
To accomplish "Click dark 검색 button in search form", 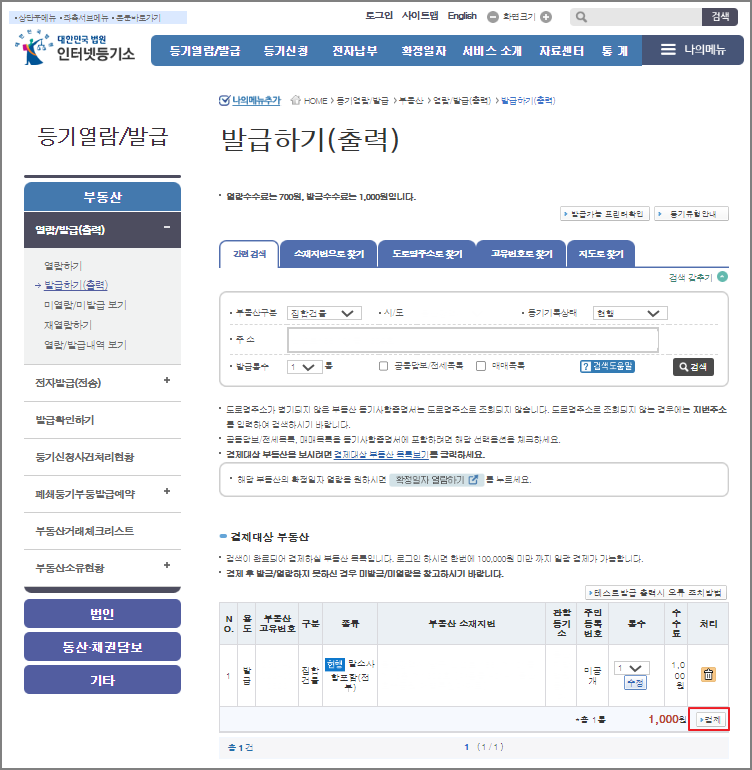I will tap(693, 367).
